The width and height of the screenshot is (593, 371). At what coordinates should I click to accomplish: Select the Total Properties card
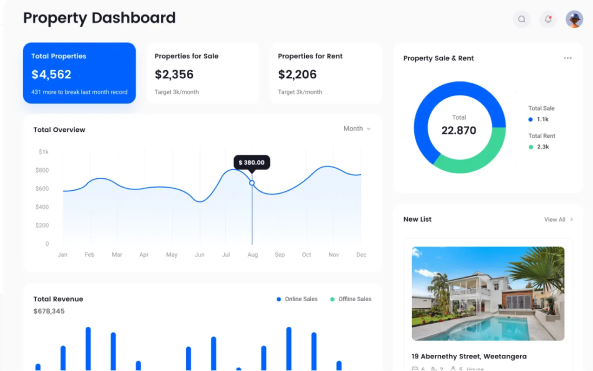(x=79, y=73)
